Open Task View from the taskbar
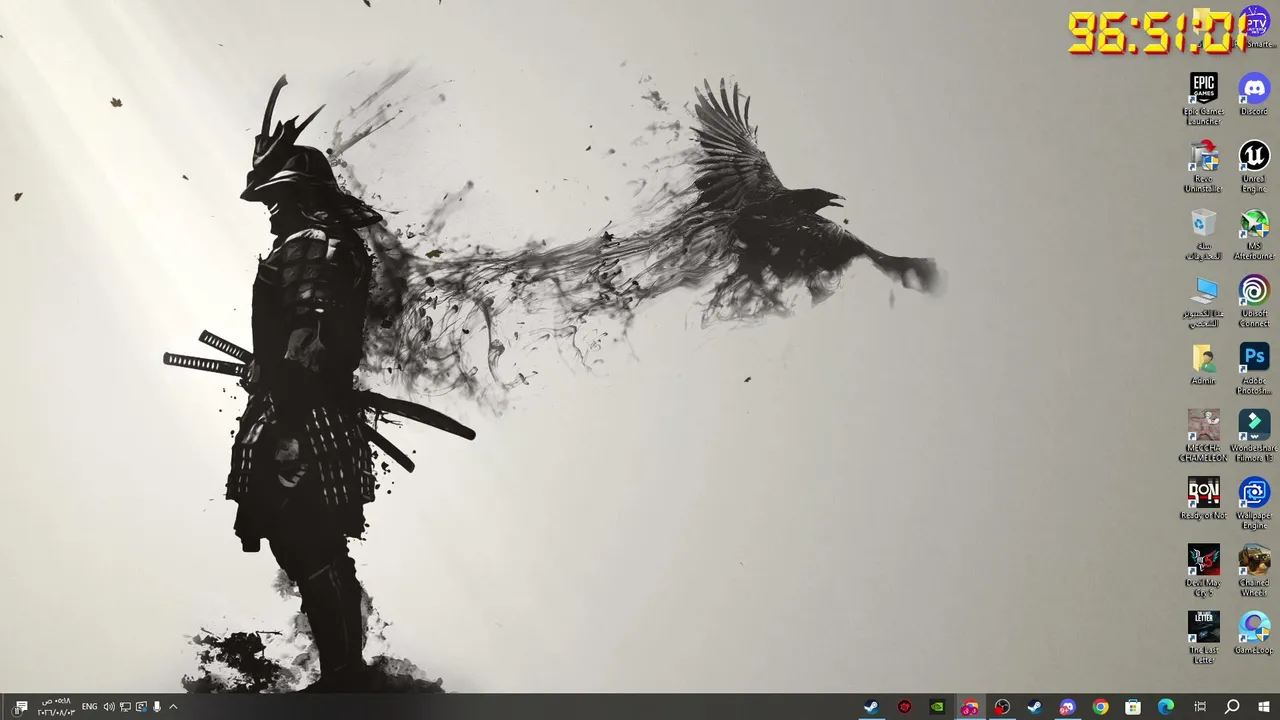Image resolution: width=1280 pixels, height=720 pixels. (x=1200, y=707)
